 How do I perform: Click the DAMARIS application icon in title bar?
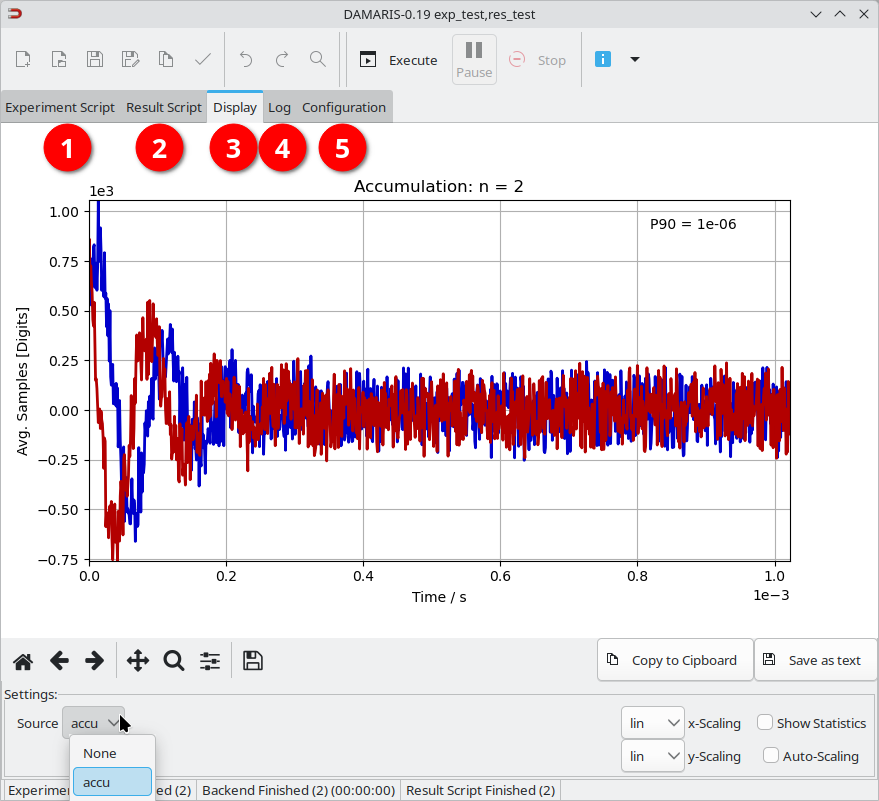point(15,14)
